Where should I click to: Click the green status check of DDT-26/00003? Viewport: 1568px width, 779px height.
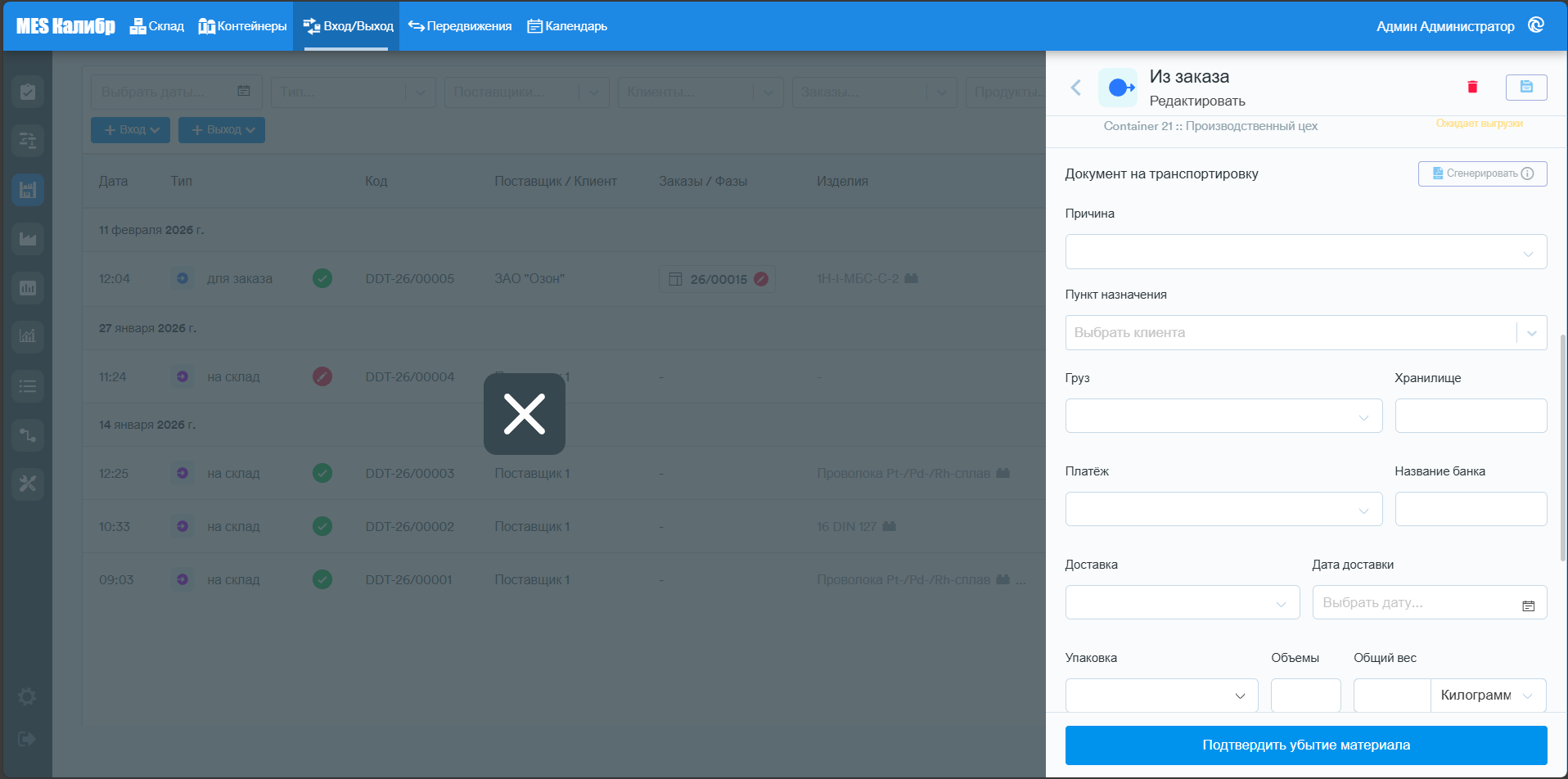(322, 473)
